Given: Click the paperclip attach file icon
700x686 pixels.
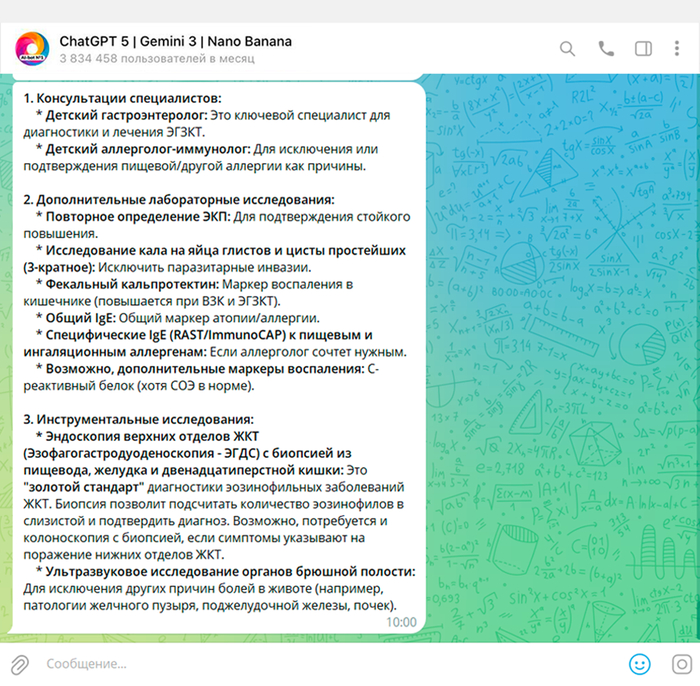Looking at the screenshot, I should 19,663.
